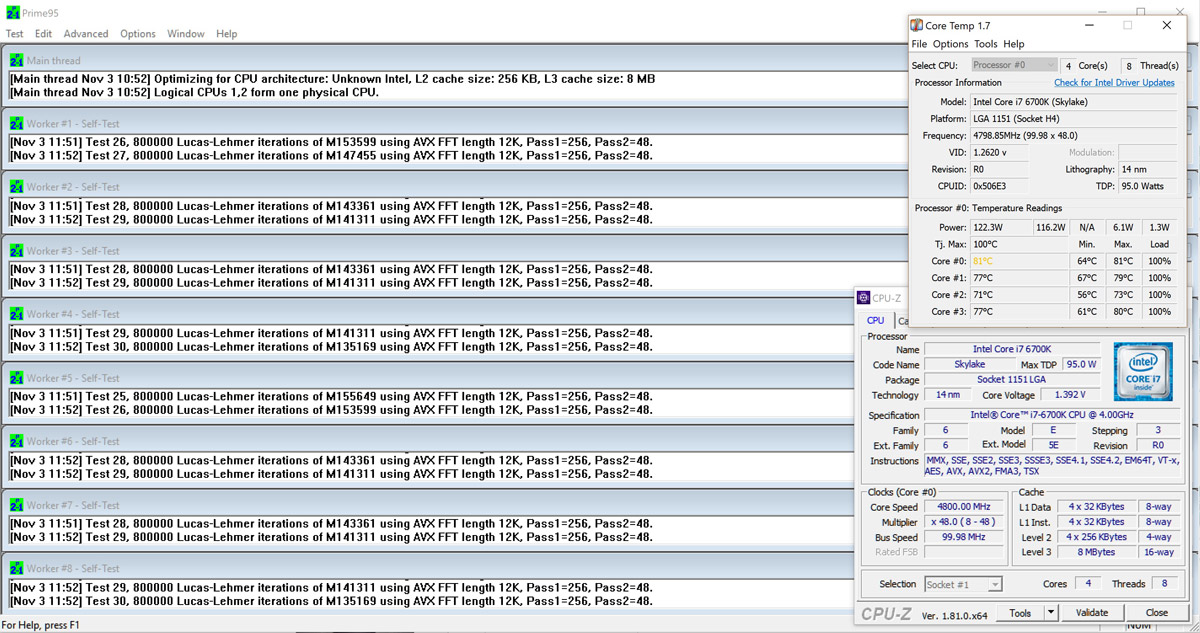
Task: Close the Core Temp window
Action: coord(1167,25)
